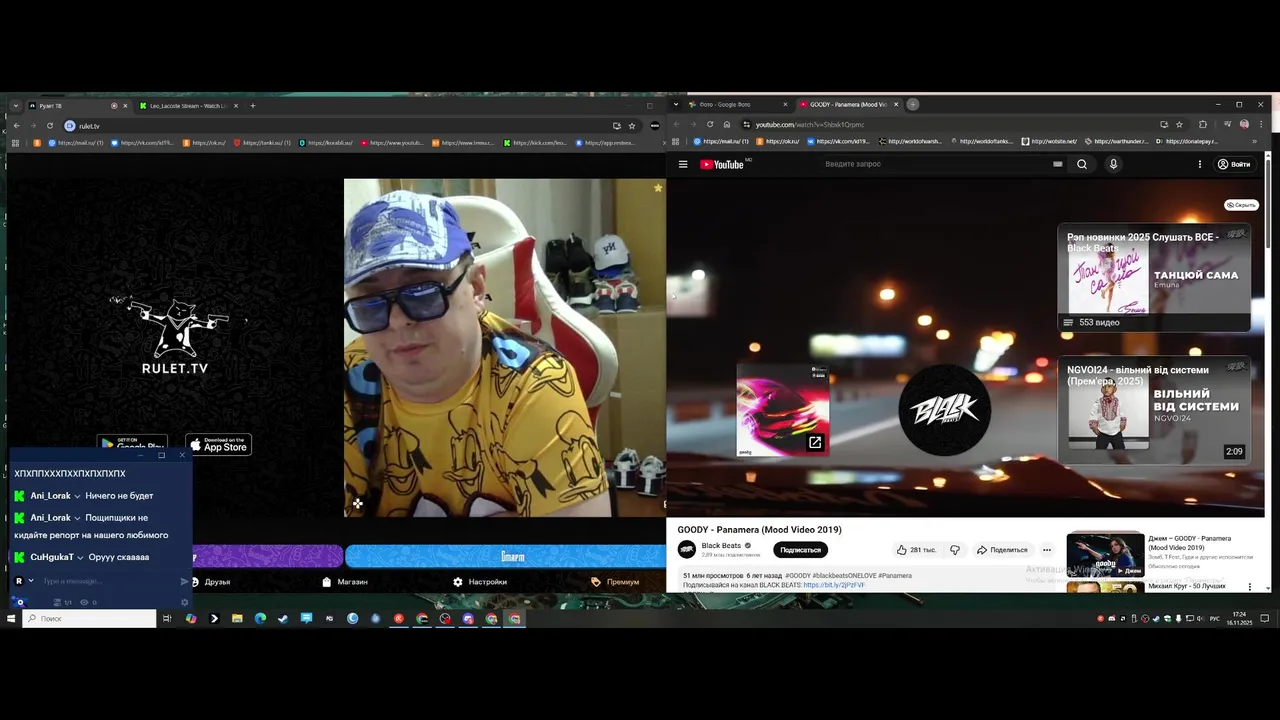
Task: Open more actions menu beside Поделиться
Action: tap(1047, 550)
